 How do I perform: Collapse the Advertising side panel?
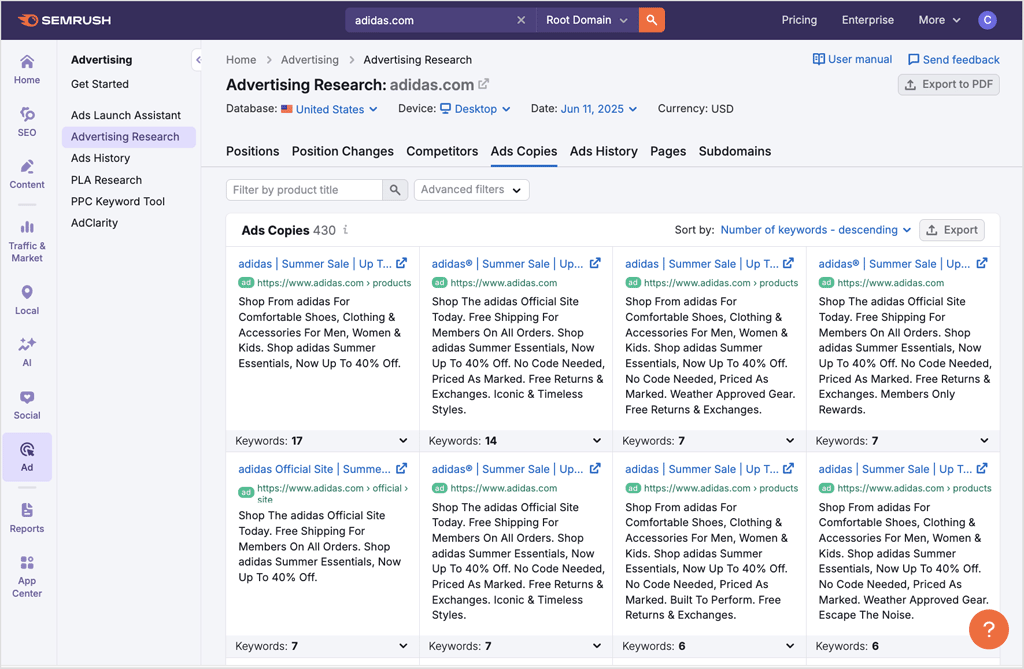(x=198, y=60)
